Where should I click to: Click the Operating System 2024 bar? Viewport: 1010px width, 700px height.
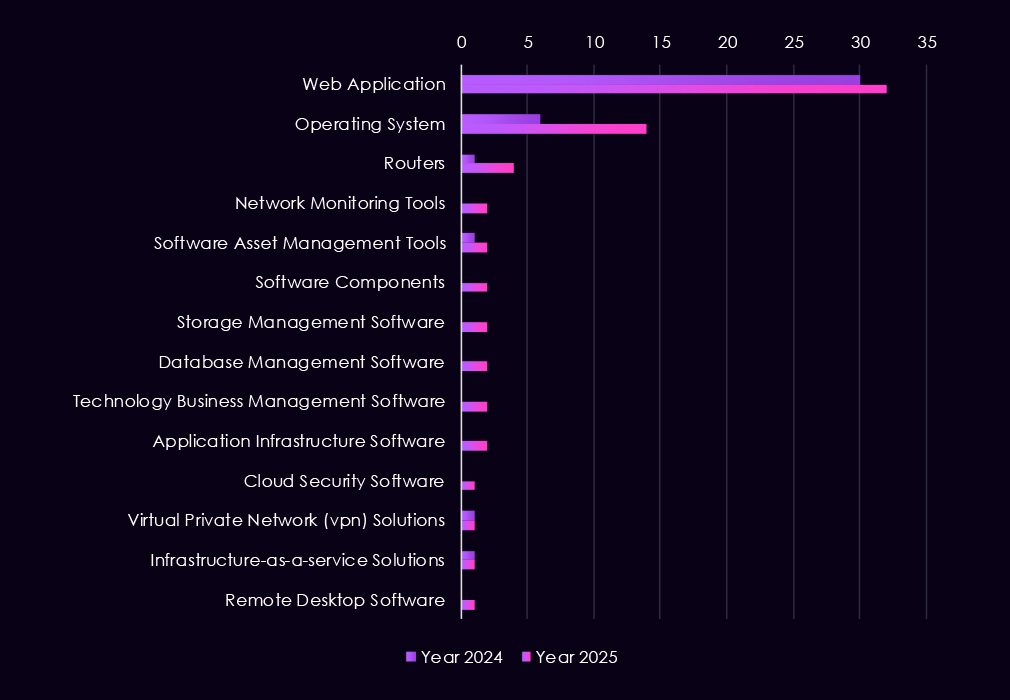pyautogui.click(x=500, y=119)
